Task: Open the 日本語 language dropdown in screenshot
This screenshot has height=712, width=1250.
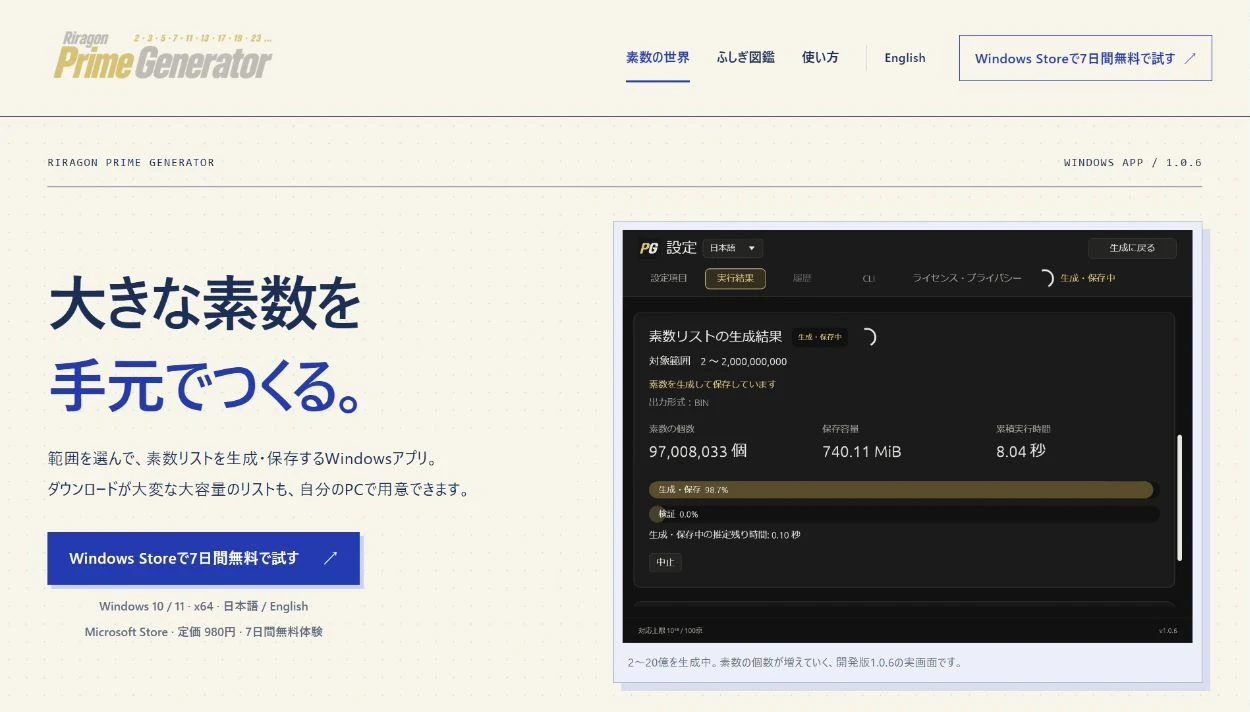Action: [733, 248]
